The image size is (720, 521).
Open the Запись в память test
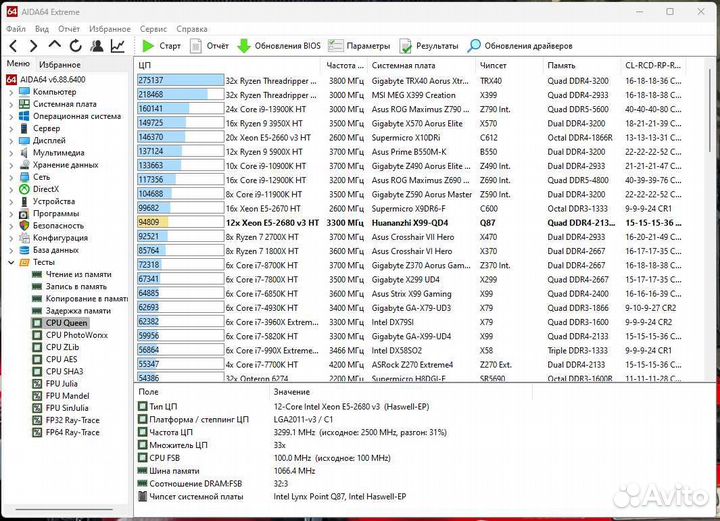coord(69,286)
